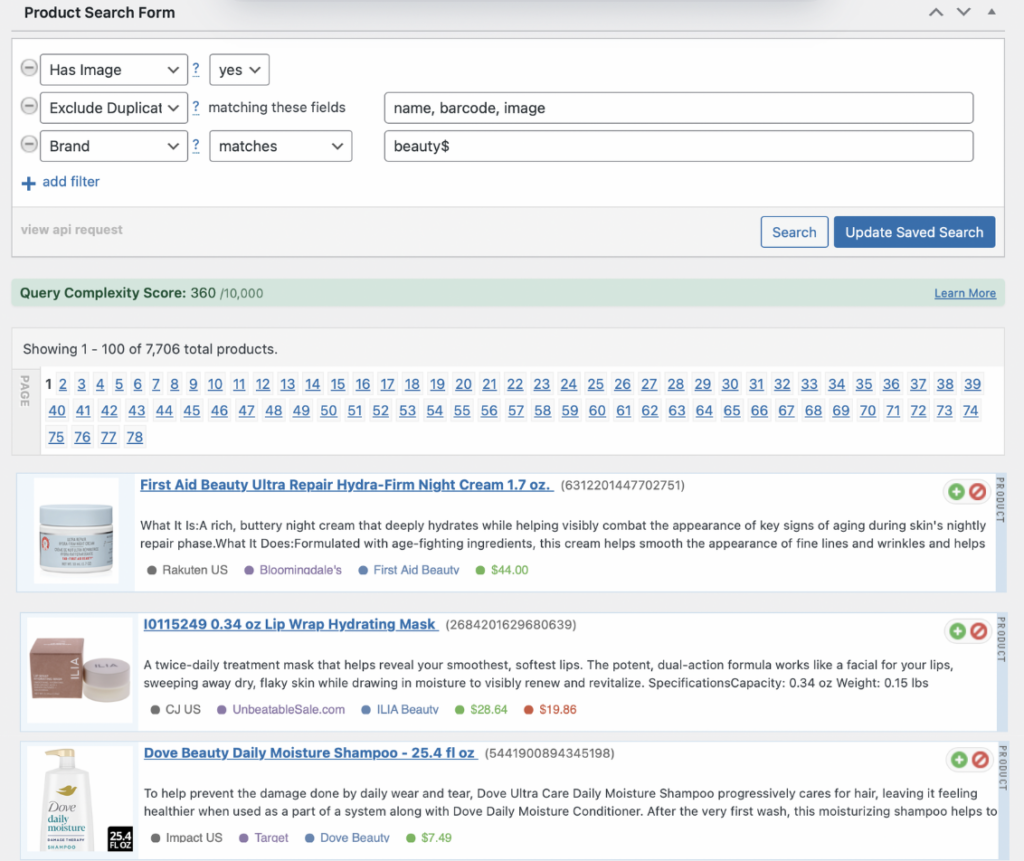Block Lip Wrap Hydrating Mask product
Image resolution: width=1024 pixels, height=861 pixels.
pos(978,631)
